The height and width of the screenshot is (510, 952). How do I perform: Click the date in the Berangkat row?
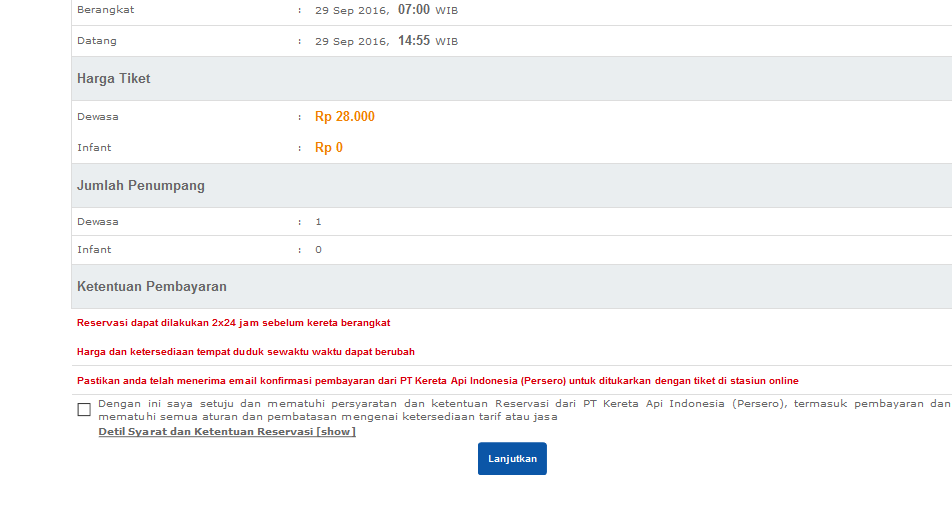351,11
